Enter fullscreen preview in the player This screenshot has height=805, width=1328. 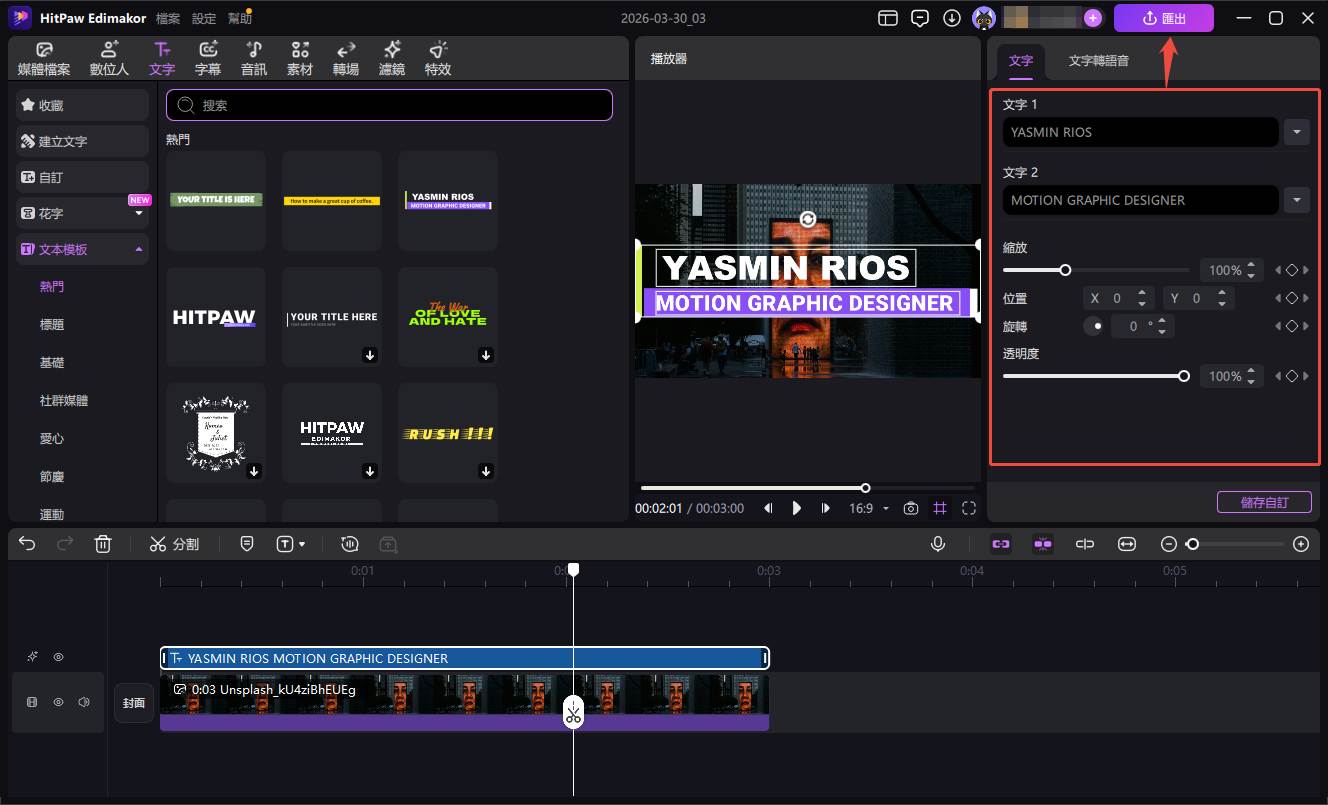click(x=968, y=508)
